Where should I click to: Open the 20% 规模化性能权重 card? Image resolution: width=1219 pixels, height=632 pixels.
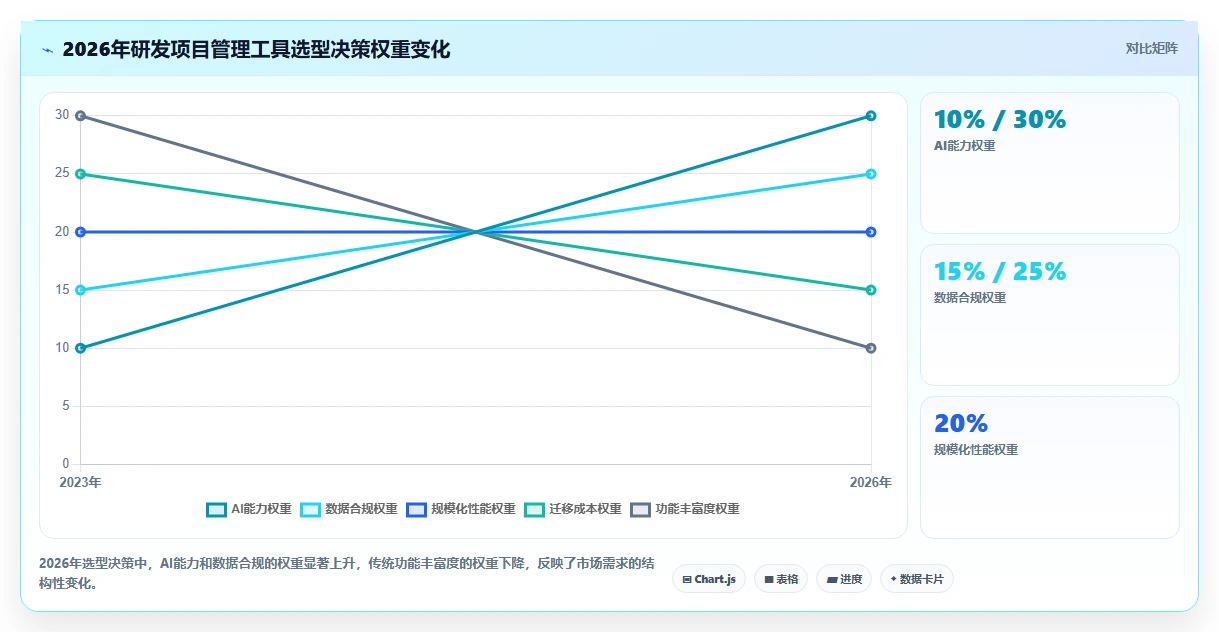point(1050,467)
